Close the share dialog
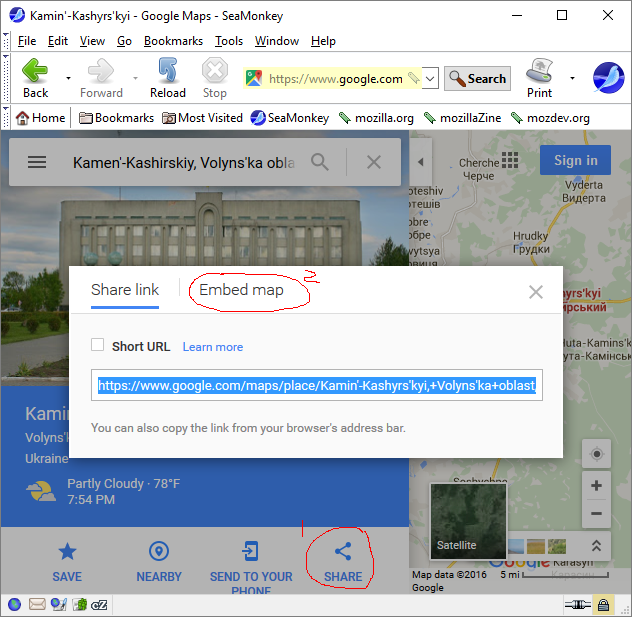Viewport: 632px width, 617px height. tap(536, 291)
